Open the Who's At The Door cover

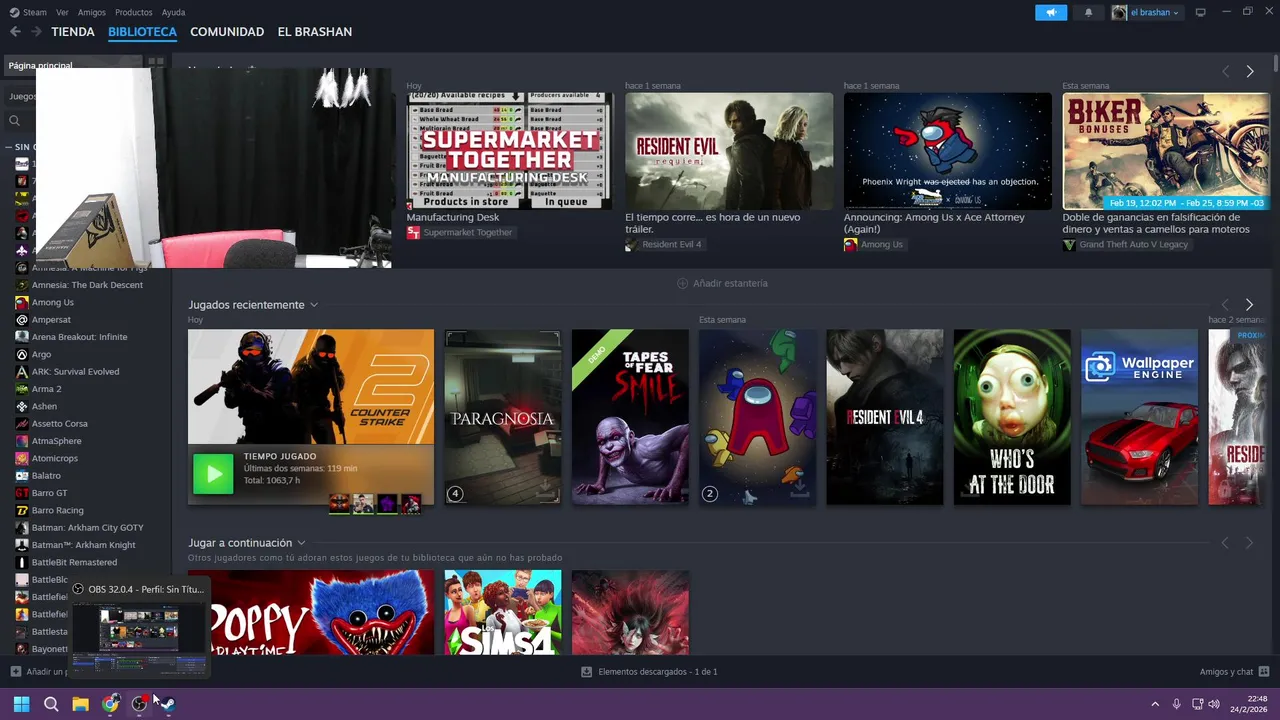[1012, 417]
